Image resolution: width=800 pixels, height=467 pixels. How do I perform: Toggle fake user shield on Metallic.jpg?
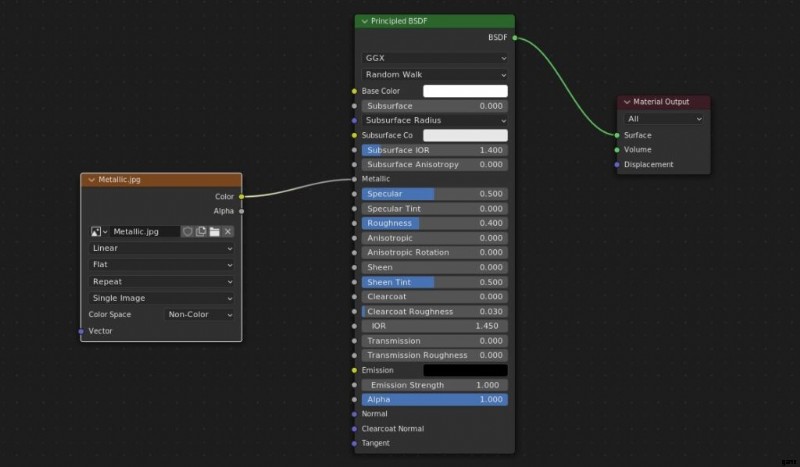[x=187, y=232]
